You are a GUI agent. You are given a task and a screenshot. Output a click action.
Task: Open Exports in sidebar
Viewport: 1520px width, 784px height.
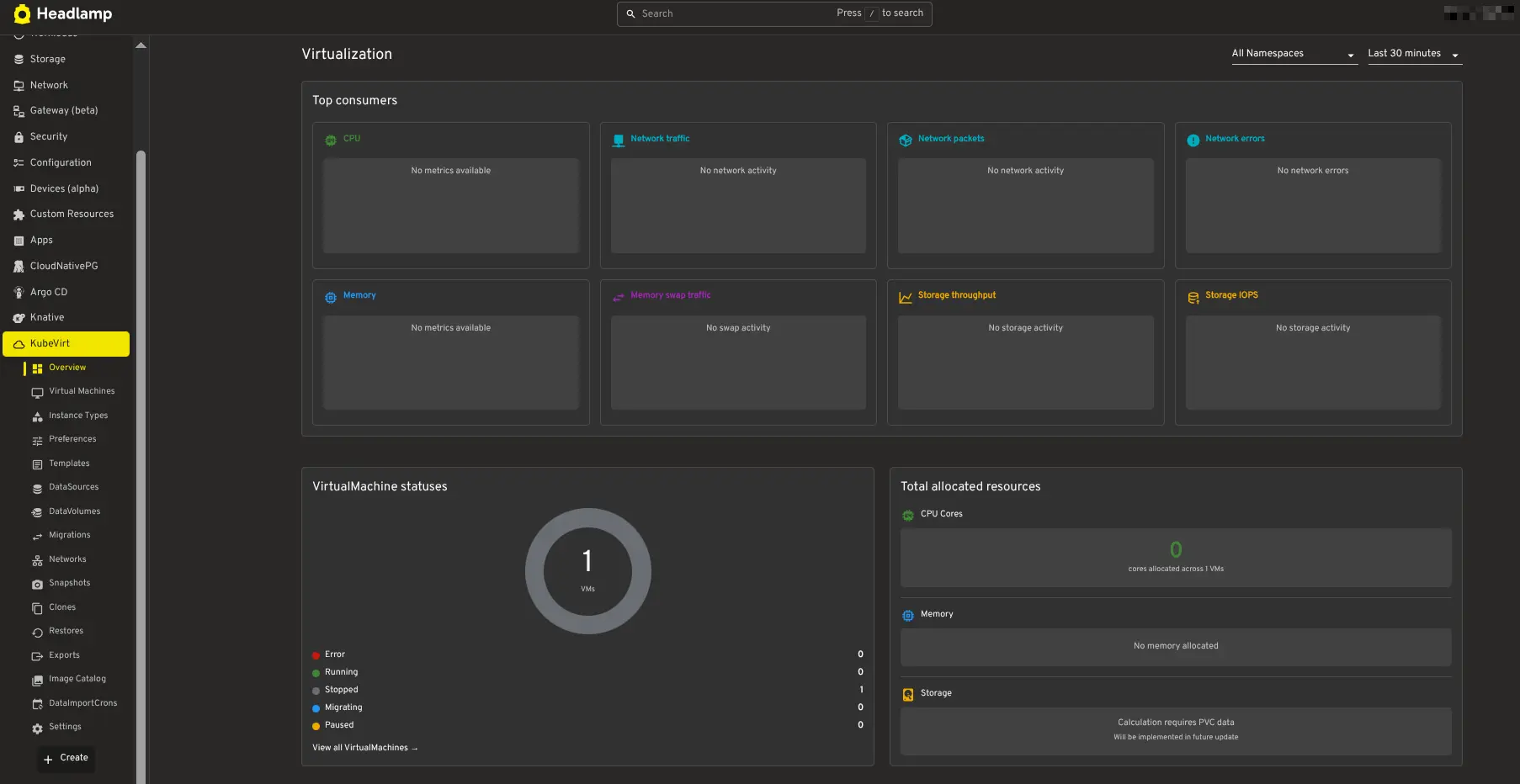64,655
